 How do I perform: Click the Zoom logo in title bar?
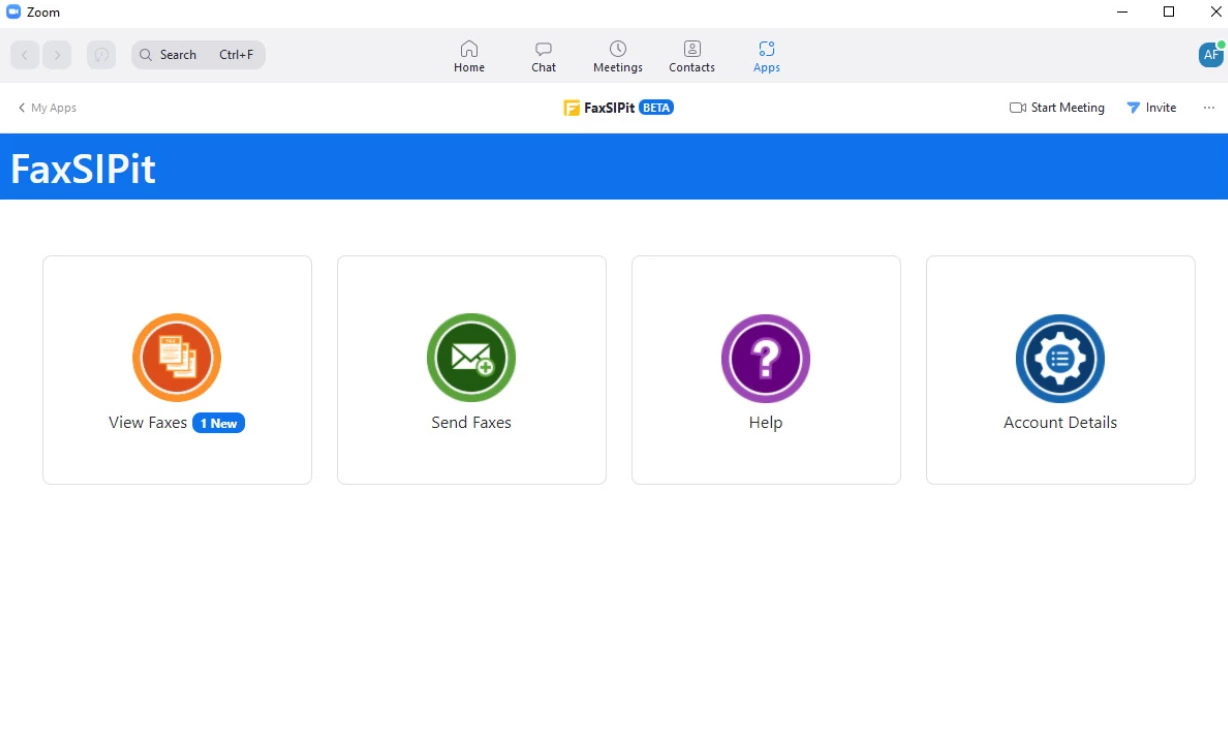pyautogui.click(x=14, y=12)
